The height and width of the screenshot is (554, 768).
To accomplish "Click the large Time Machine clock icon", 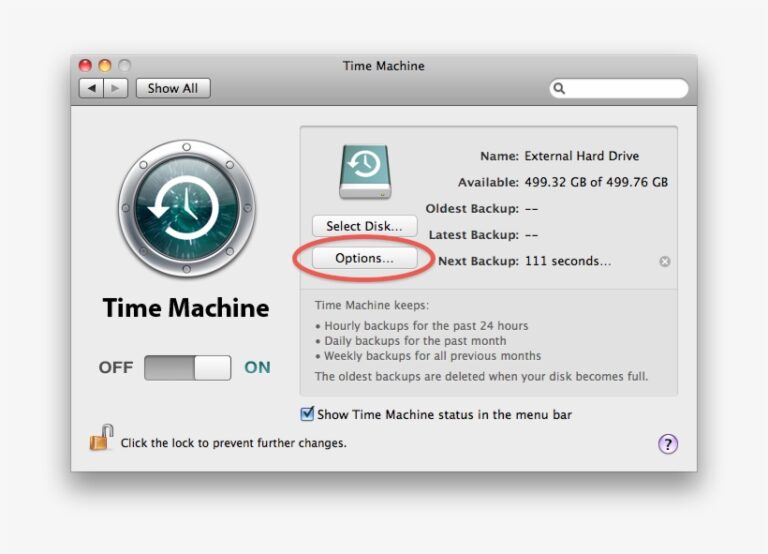I will (x=187, y=208).
